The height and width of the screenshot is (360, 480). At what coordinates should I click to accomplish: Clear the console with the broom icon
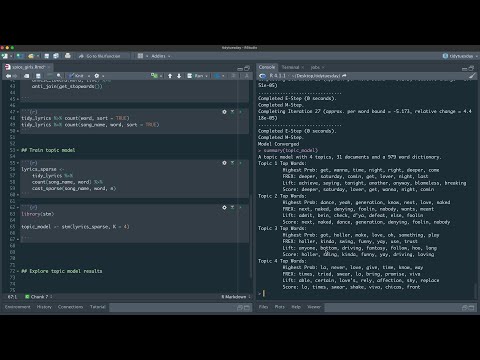pos(472,76)
